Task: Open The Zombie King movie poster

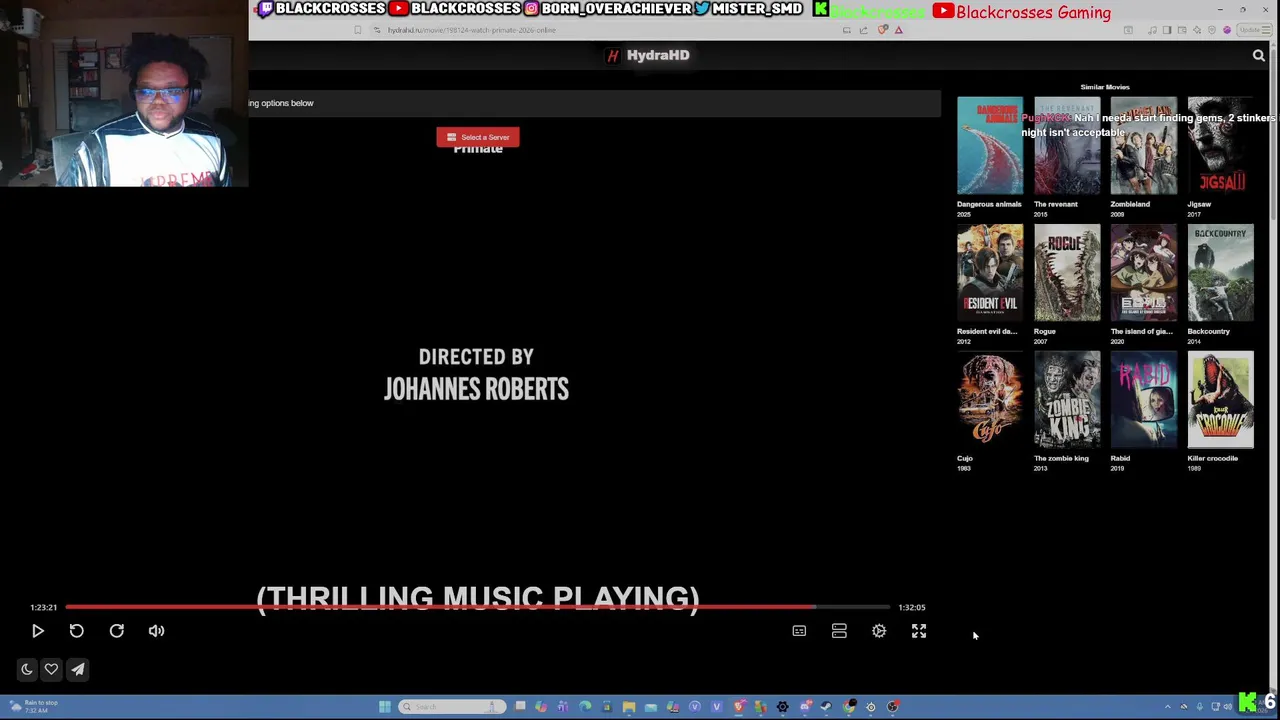Action: 1067,400
